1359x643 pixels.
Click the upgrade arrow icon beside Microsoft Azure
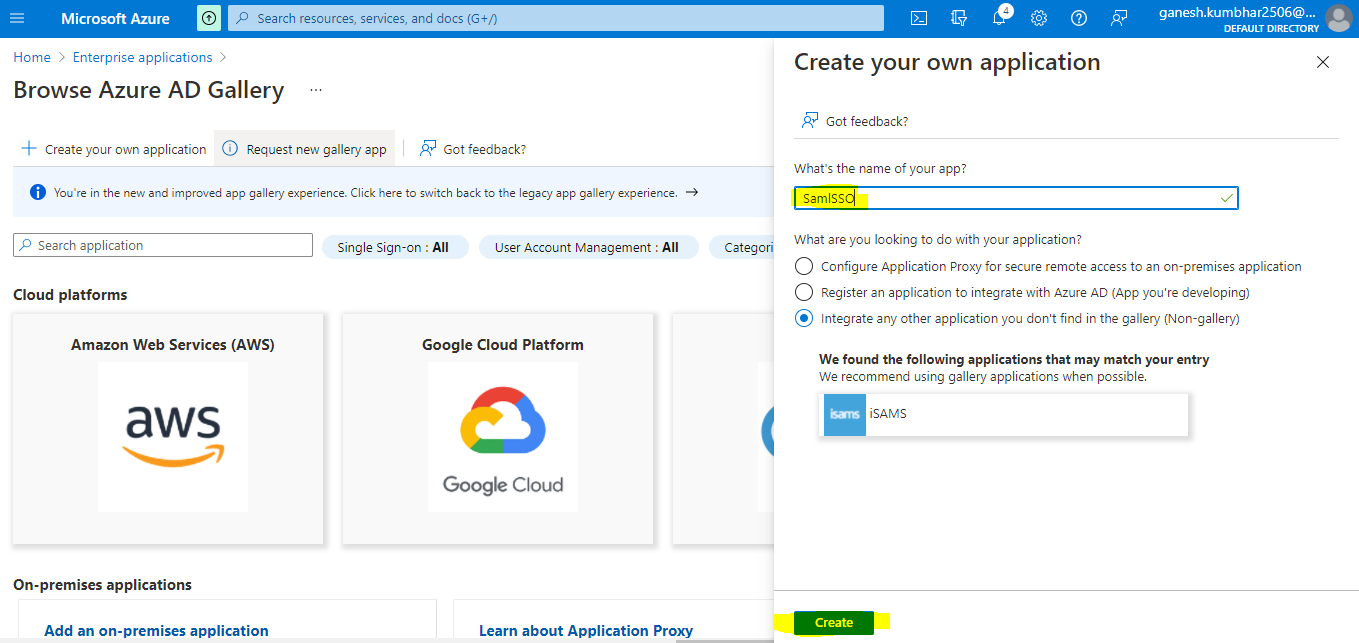coord(209,18)
